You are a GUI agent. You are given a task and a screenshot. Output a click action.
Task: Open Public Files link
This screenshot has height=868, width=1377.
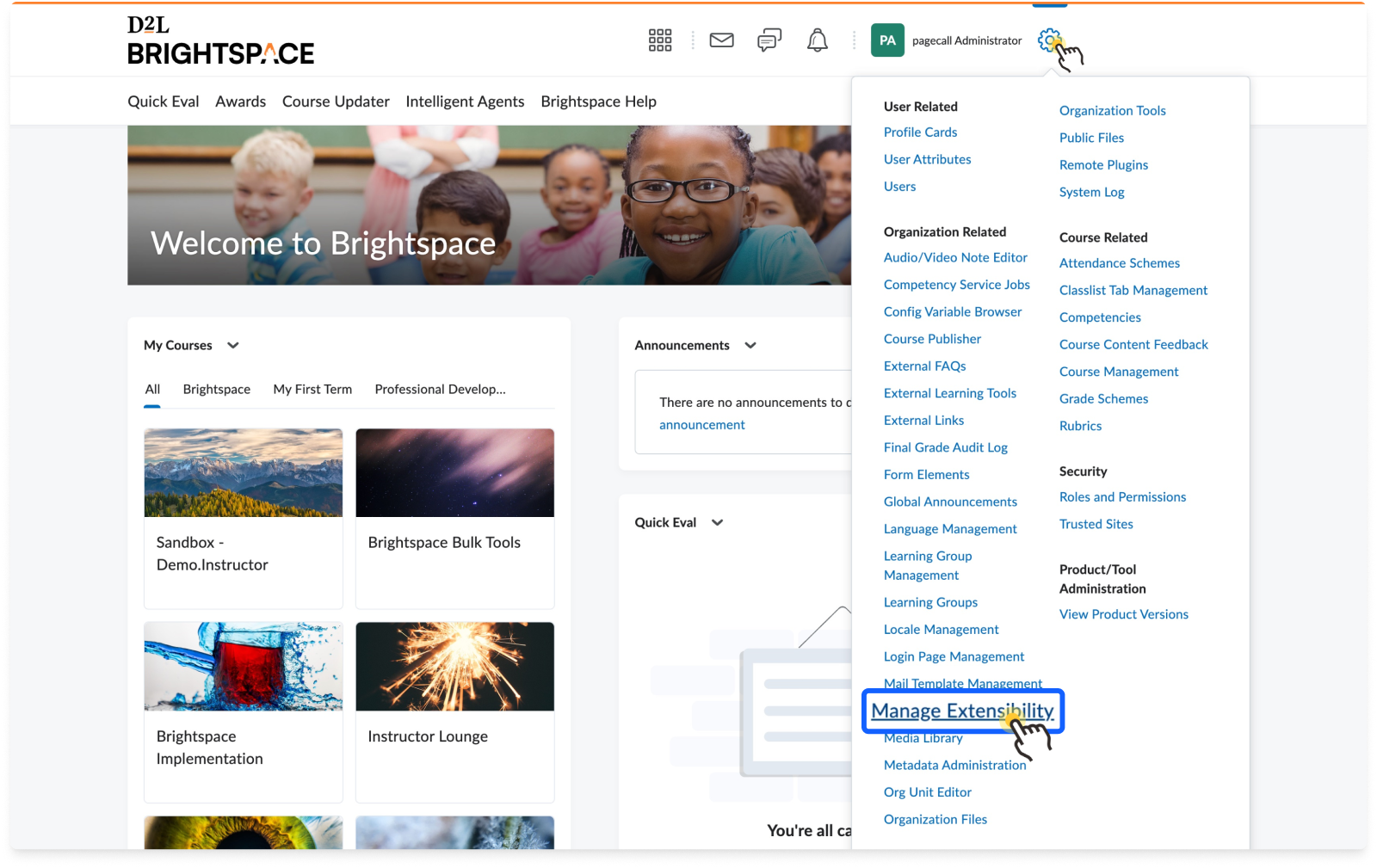[x=1091, y=139]
